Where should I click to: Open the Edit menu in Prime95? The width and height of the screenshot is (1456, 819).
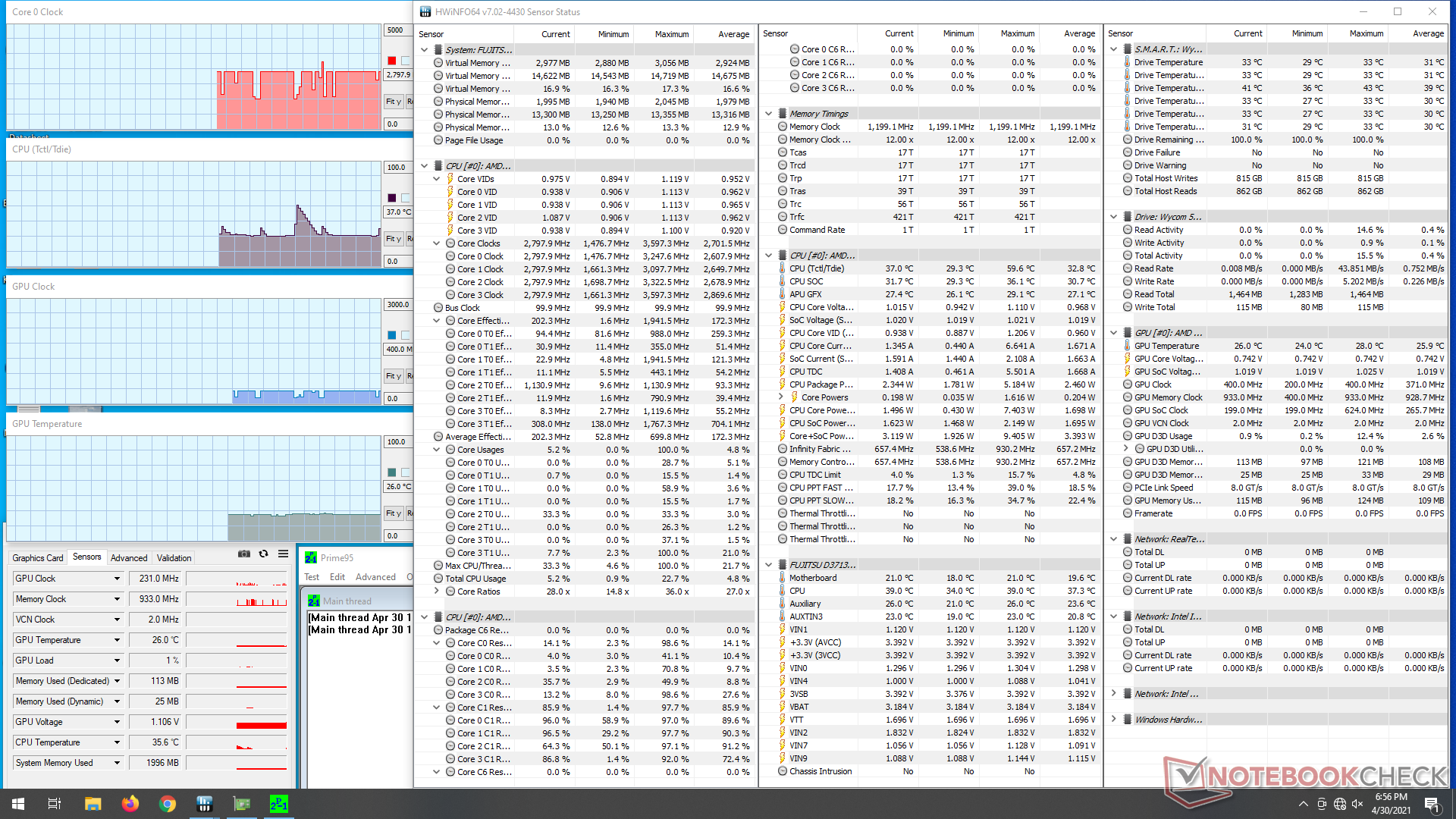337,577
